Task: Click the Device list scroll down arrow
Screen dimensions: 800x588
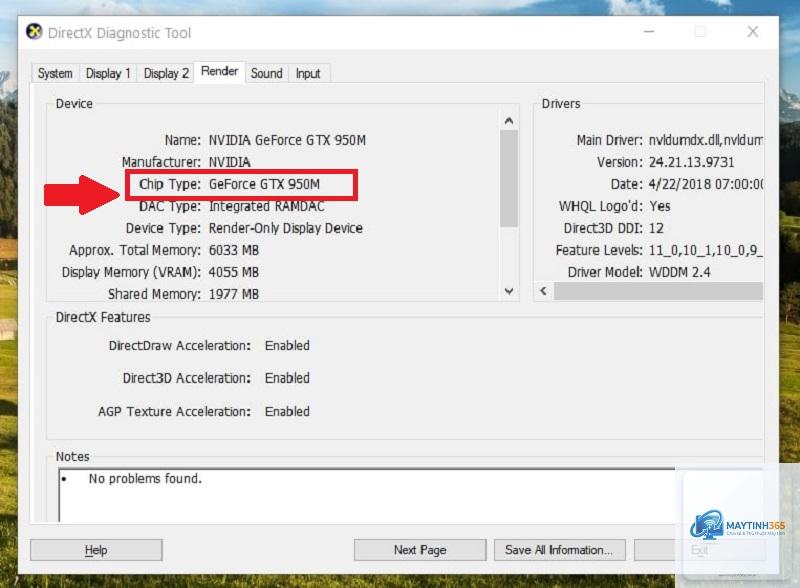Action: (509, 291)
